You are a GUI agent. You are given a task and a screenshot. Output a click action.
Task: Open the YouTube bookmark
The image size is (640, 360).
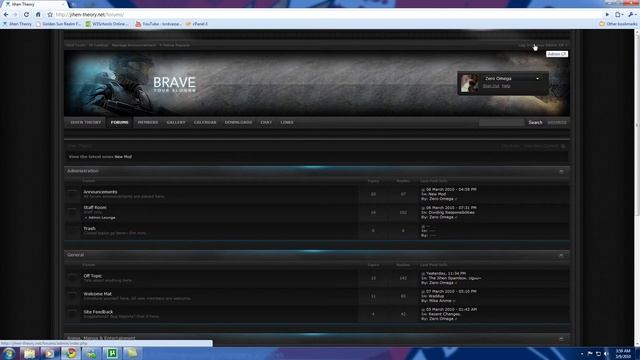point(158,24)
